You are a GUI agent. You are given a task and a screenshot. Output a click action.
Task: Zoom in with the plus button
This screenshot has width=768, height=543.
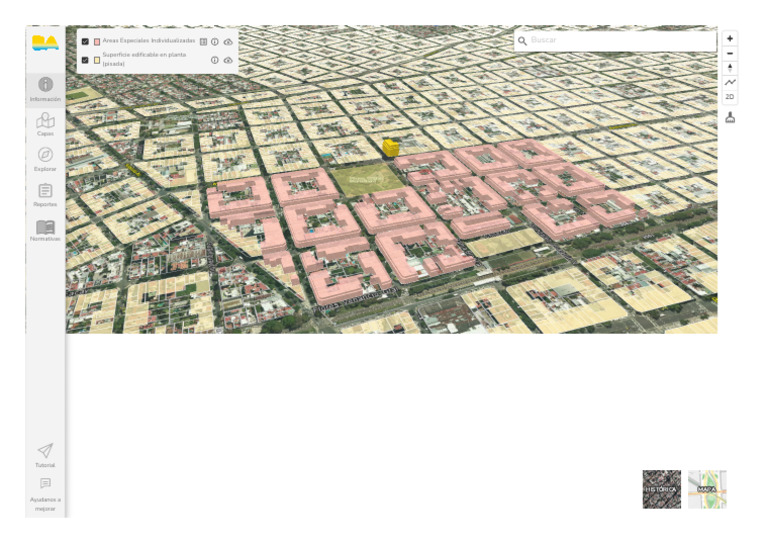point(730,39)
